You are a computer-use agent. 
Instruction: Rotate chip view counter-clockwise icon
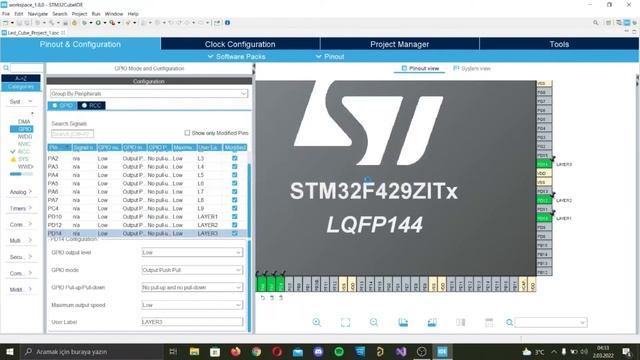coord(432,322)
